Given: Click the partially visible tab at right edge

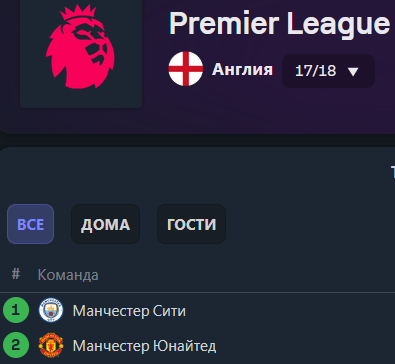Looking at the screenshot, I should point(393,172).
